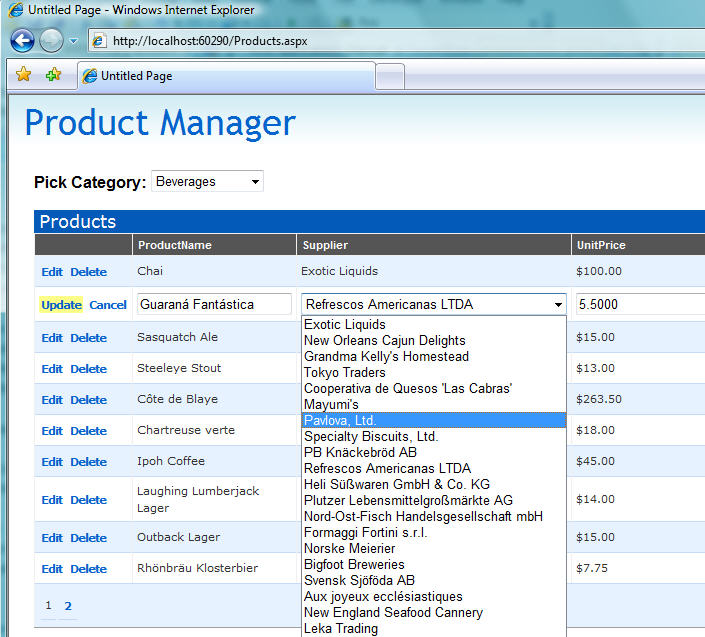Edit the Sasquatch Ale row
705x637 pixels.
coord(52,338)
